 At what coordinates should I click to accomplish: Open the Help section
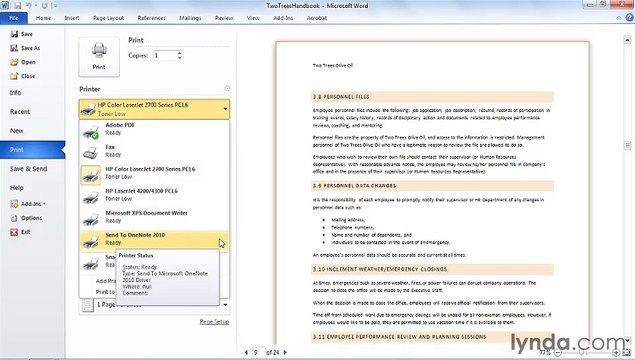pos(17,187)
